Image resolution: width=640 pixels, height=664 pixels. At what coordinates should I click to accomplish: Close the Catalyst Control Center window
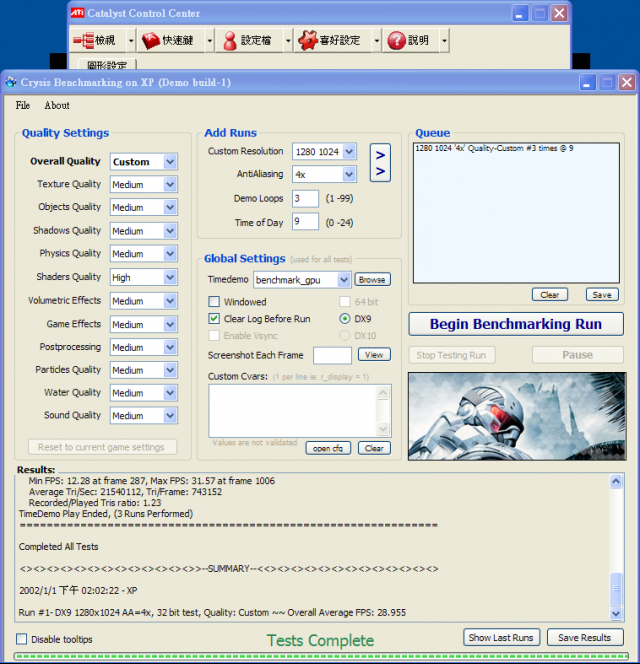[559, 14]
